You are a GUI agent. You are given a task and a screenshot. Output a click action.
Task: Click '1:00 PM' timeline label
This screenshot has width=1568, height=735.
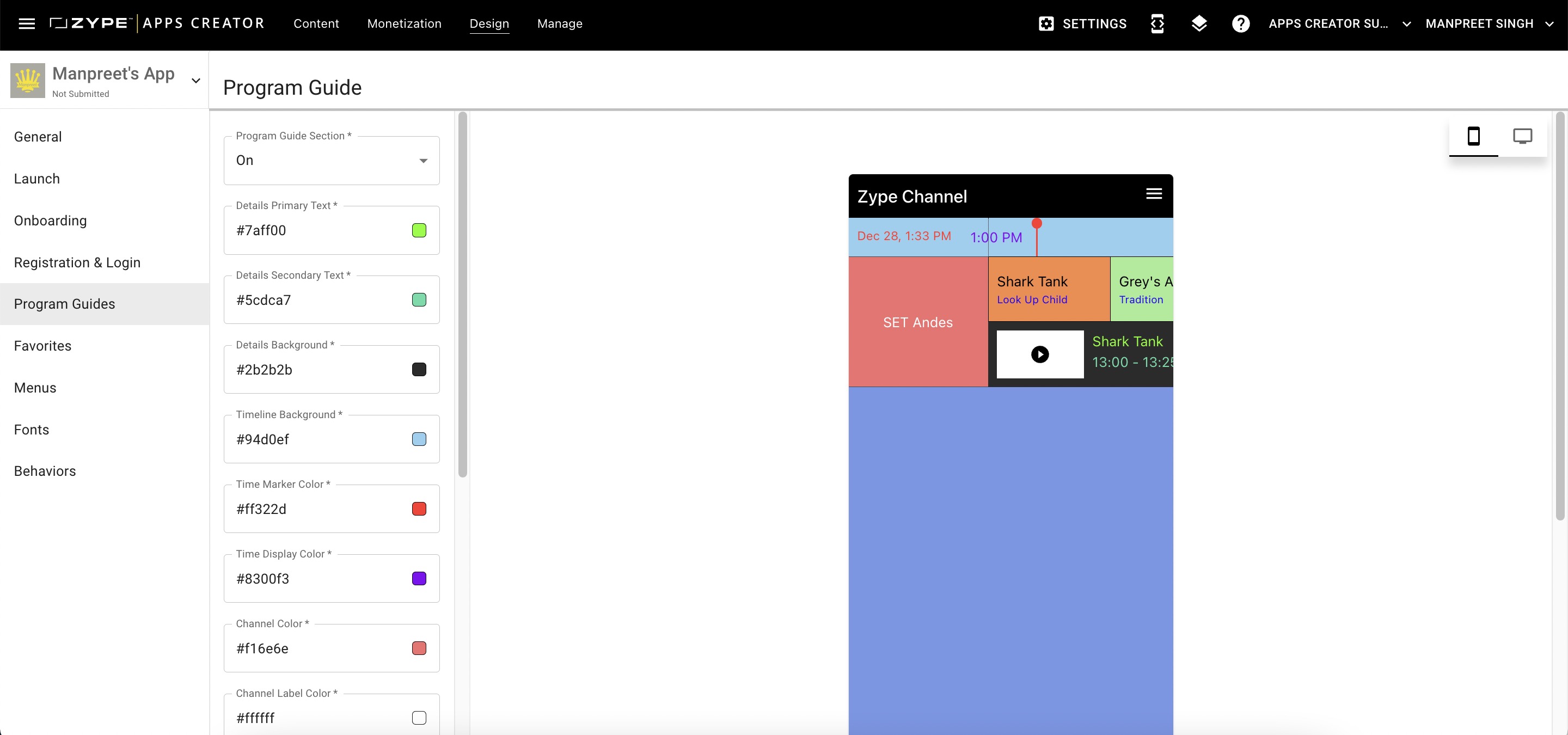[996, 237]
